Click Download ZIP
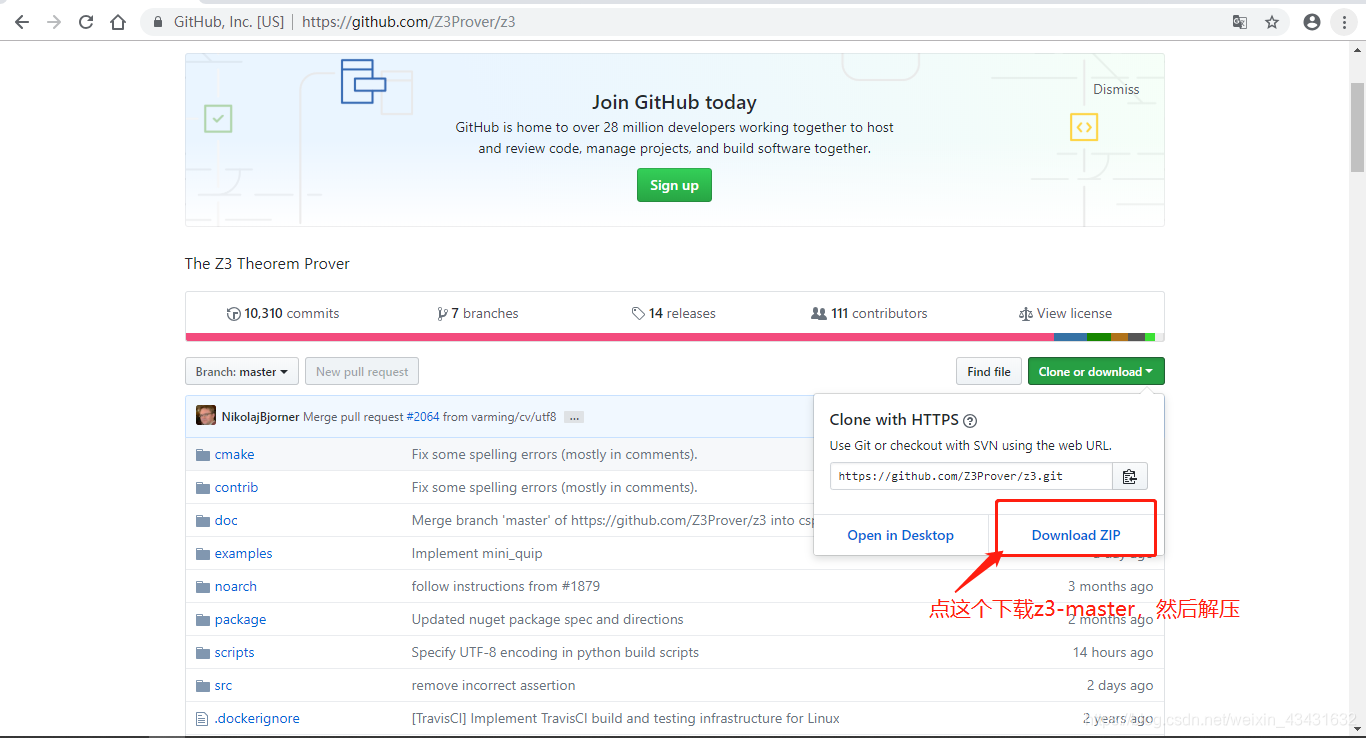The width and height of the screenshot is (1366, 738). [x=1076, y=535]
